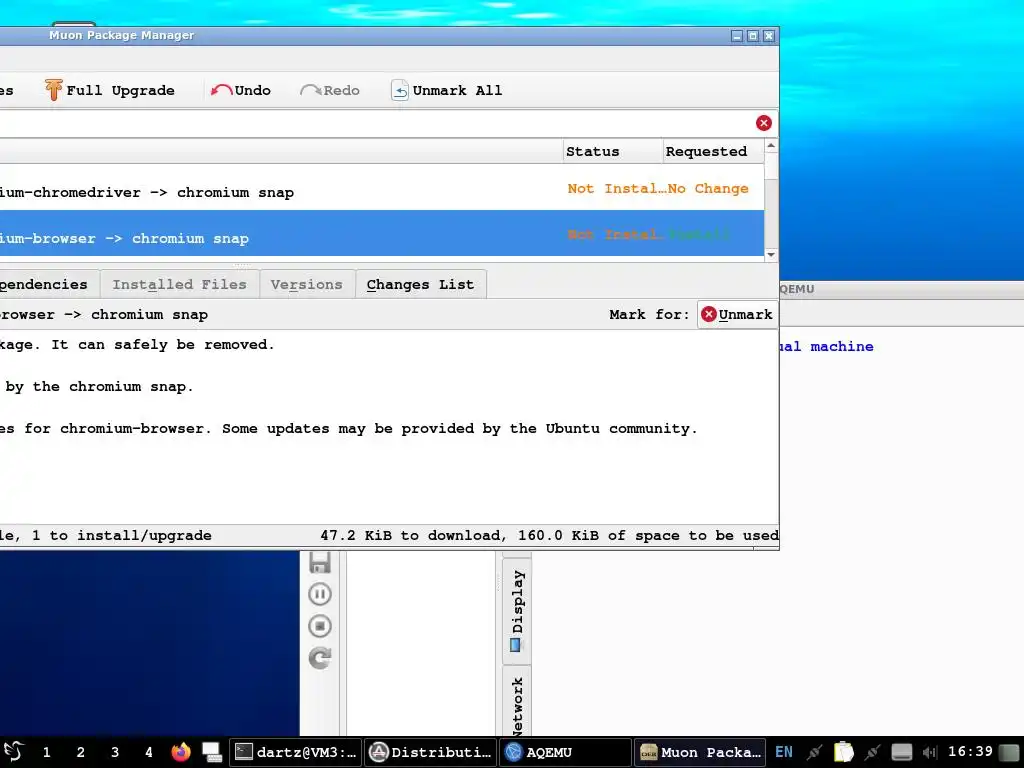Undo the last marking change
Viewport: 1024px width, 768px height.
pos(241,90)
